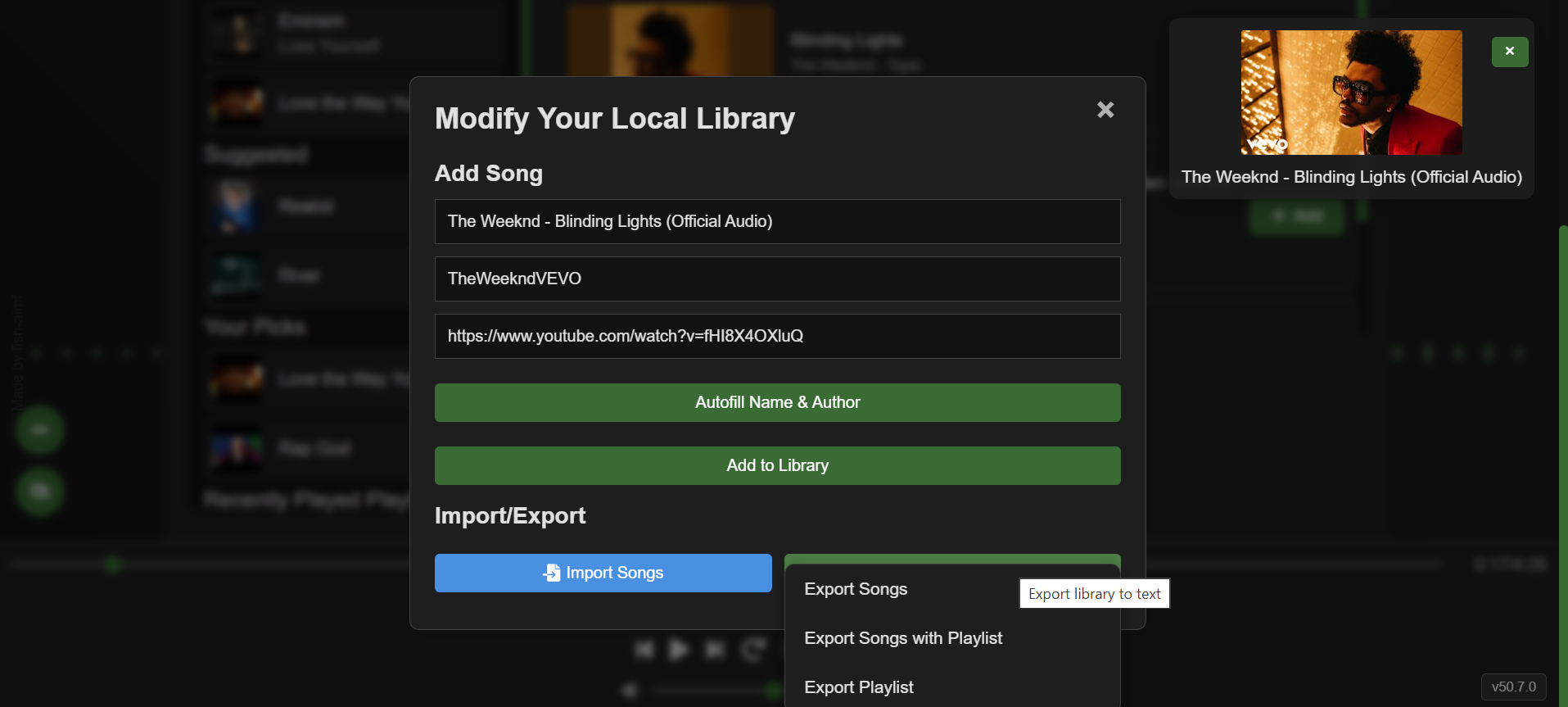Dismiss the Blinding Lights preview card
This screenshot has height=707, width=1568.
1510,52
